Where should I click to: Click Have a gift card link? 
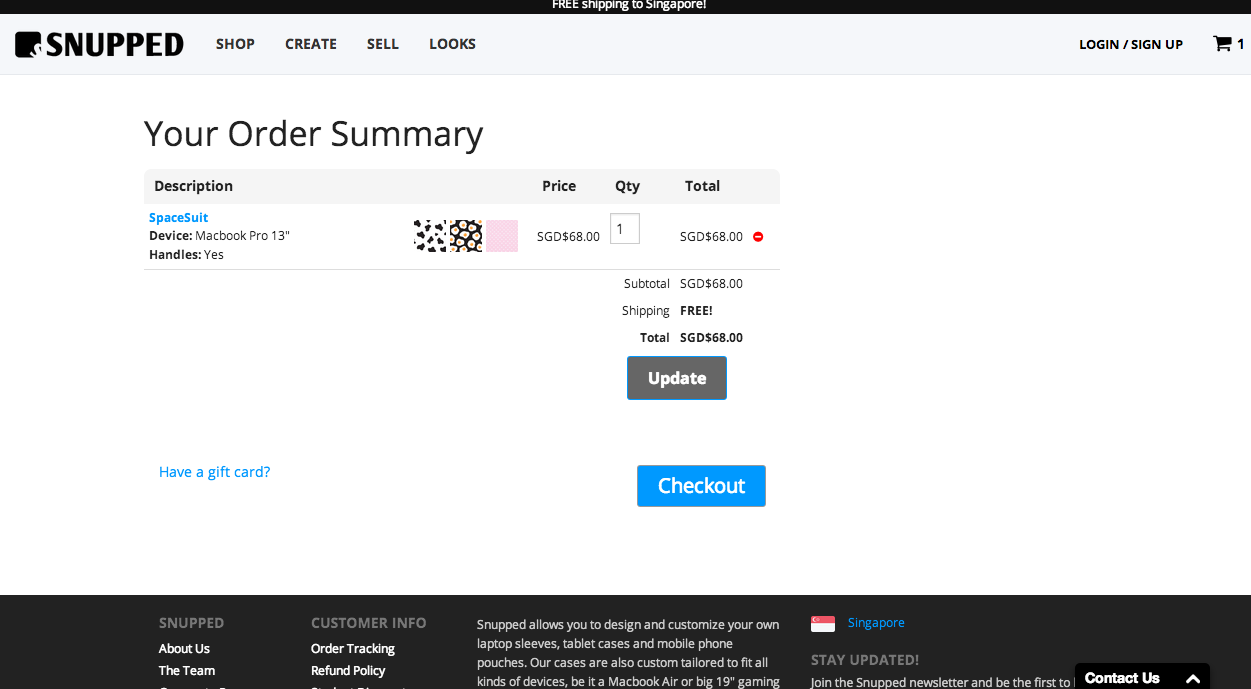point(214,472)
